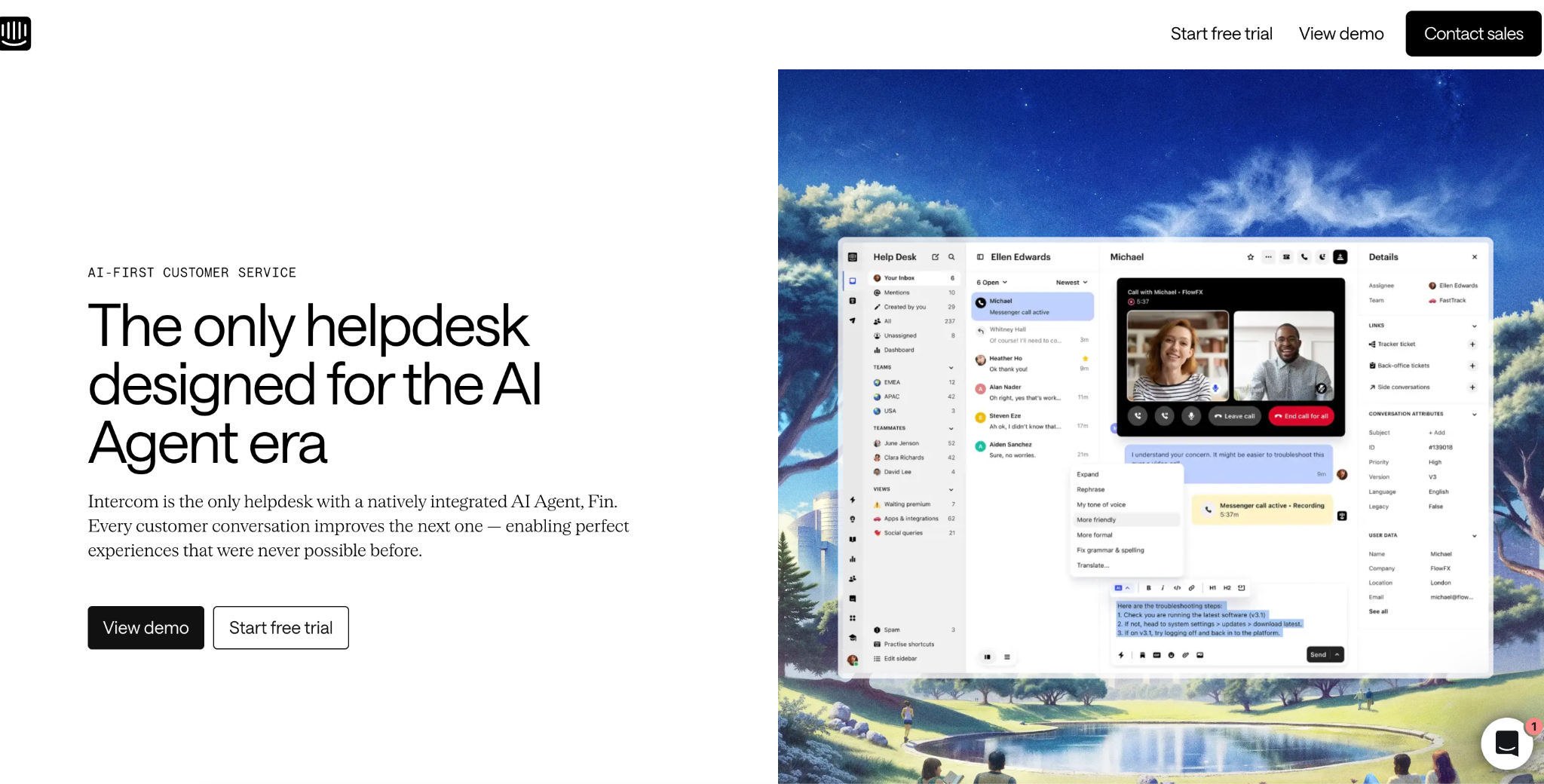The image size is (1544, 784).
Task: Open the emoji picker in the reply footer
Action: (x=1171, y=655)
